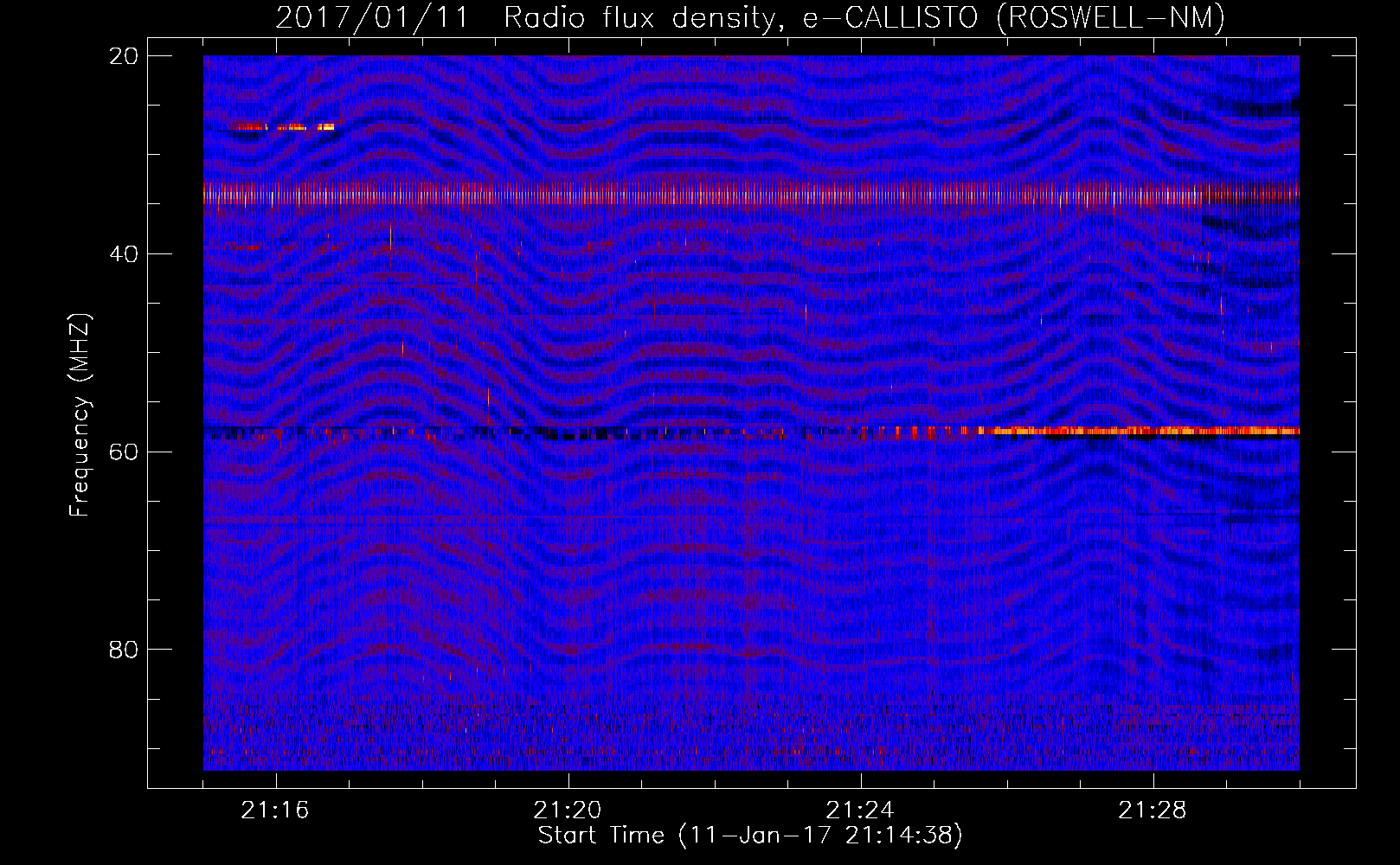Click the 40 frequency tick label

click(x=124, y=254)
